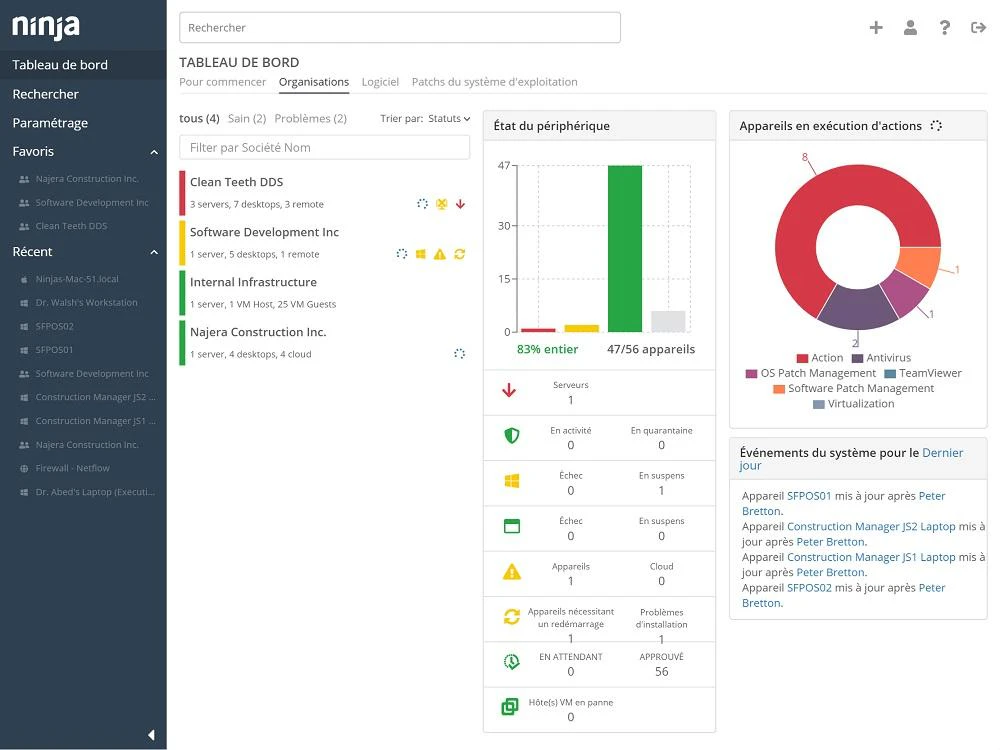Collapse the Récent section
This screenshot has height=750, width=1000.
154,252
